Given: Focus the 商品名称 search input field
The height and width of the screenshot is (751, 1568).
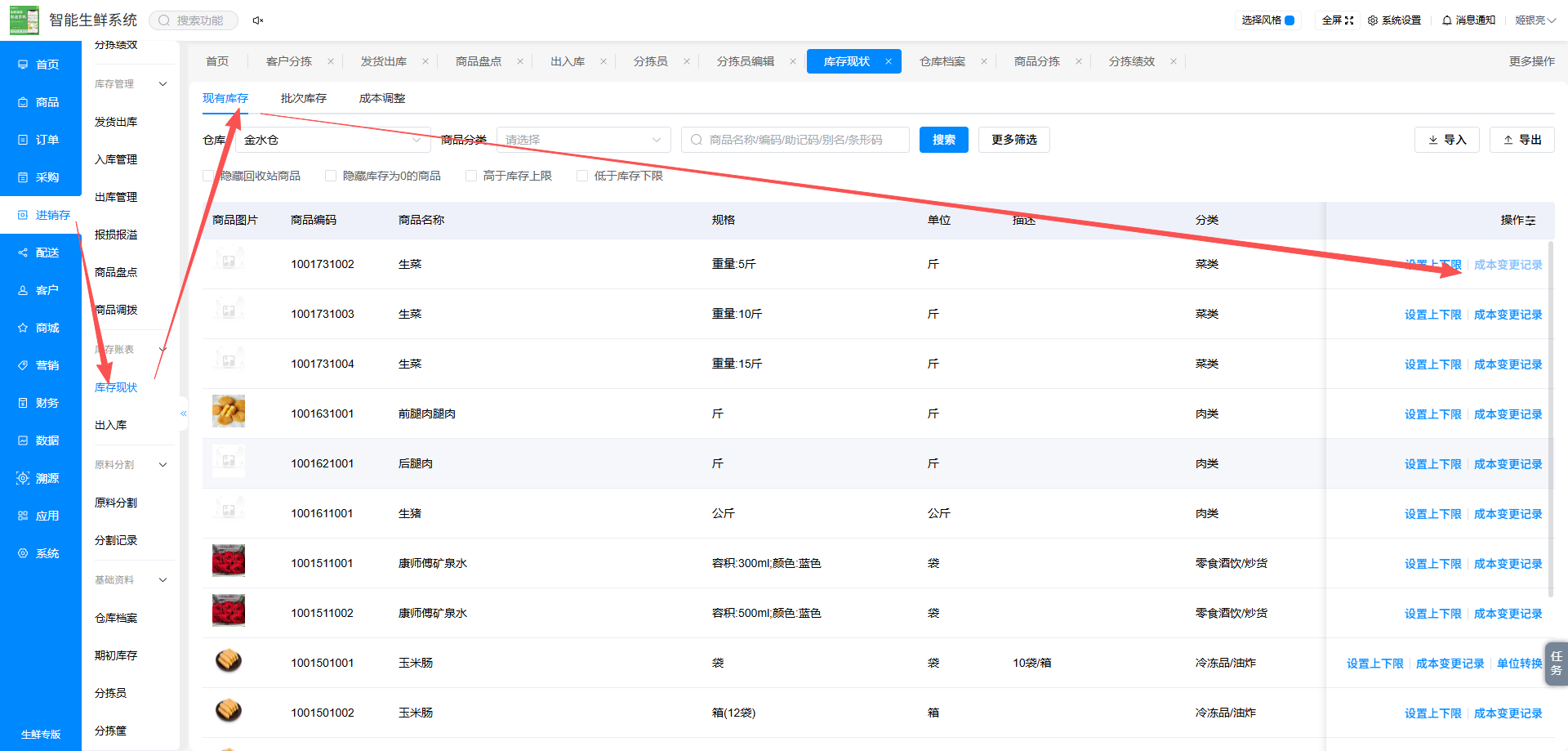Looking at the screenshot, I should coord(795,140).
